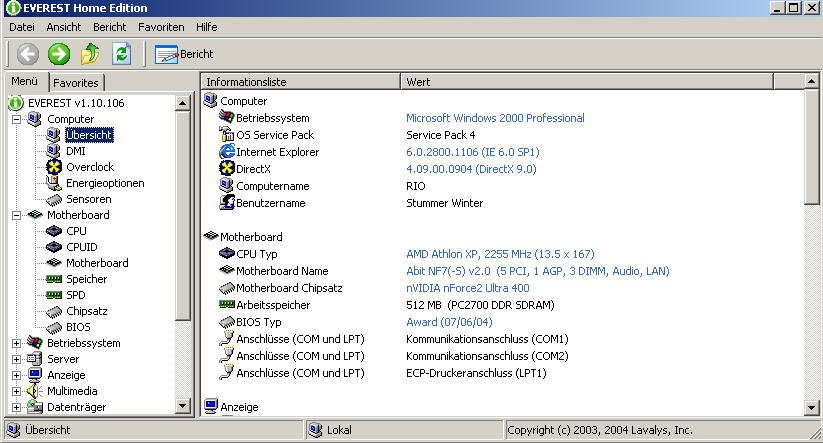Go up one level with folder arrow icon
Viewport: 823px width, 443px height.
(90, 54)
